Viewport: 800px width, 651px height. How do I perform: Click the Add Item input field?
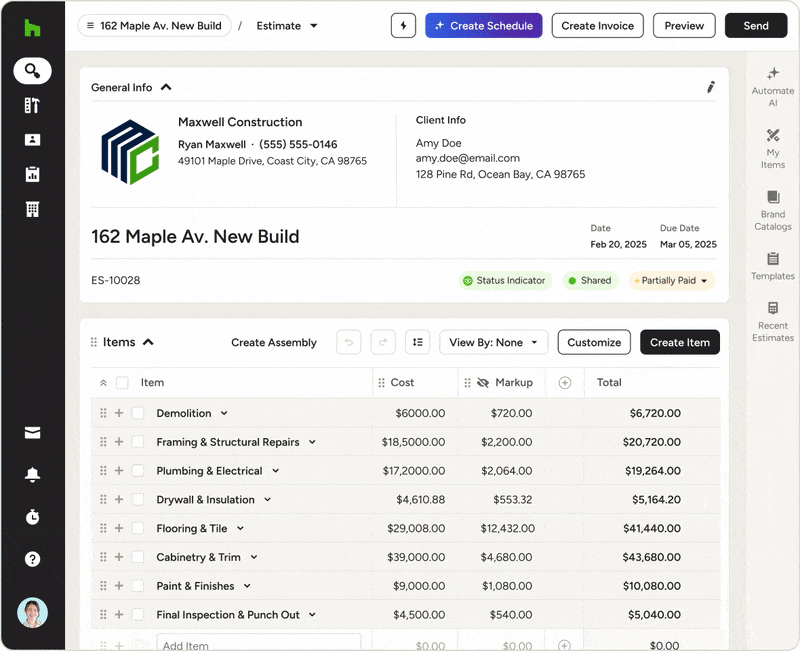point(258,645)
